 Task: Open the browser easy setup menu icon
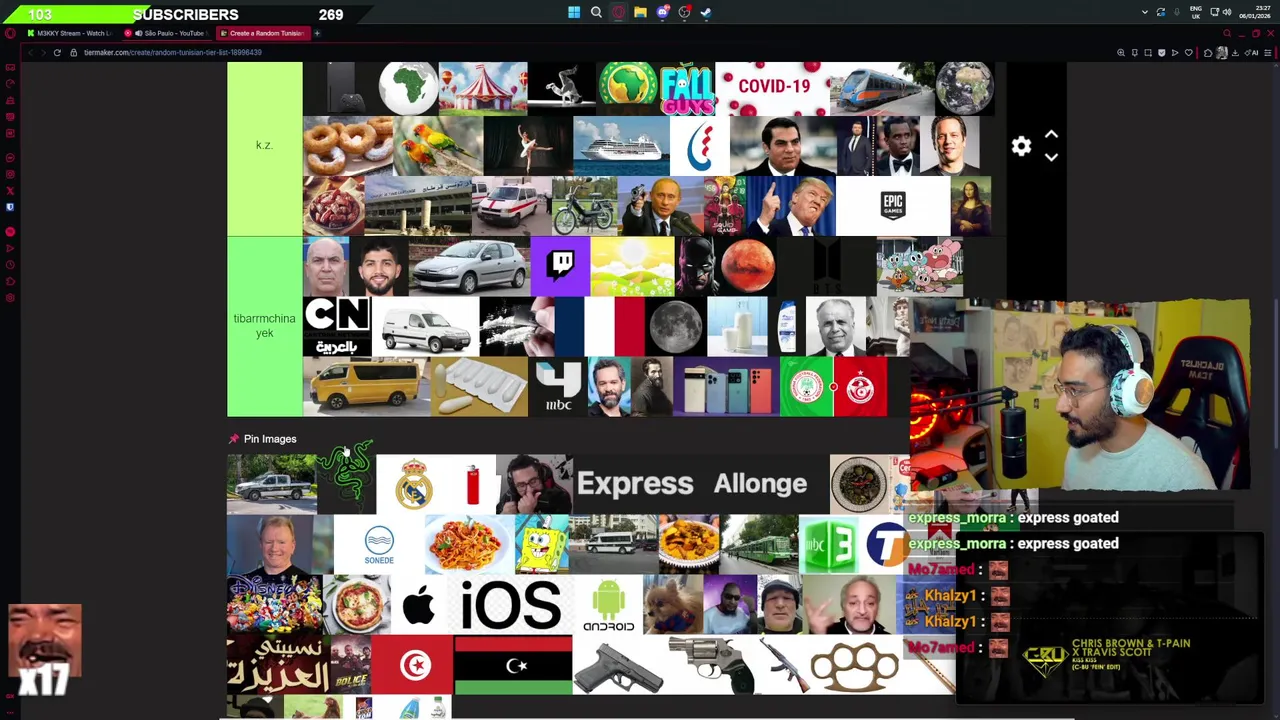[1270, 52]
